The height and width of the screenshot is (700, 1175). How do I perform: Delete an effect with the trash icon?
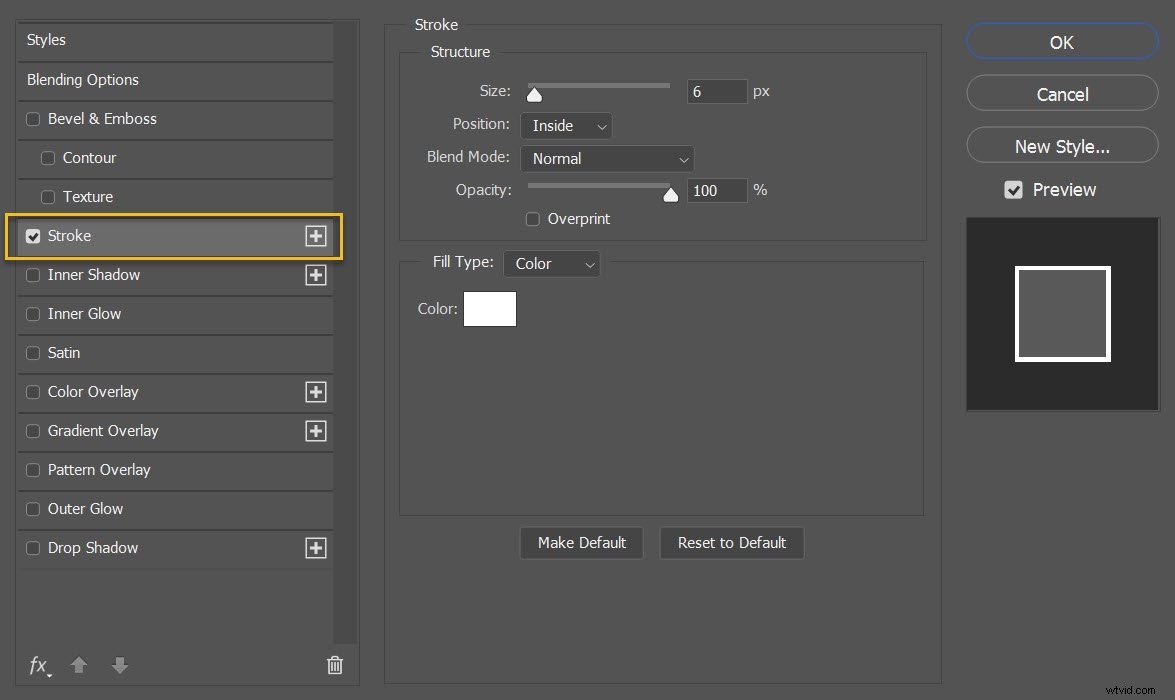[x=334, y=665]
